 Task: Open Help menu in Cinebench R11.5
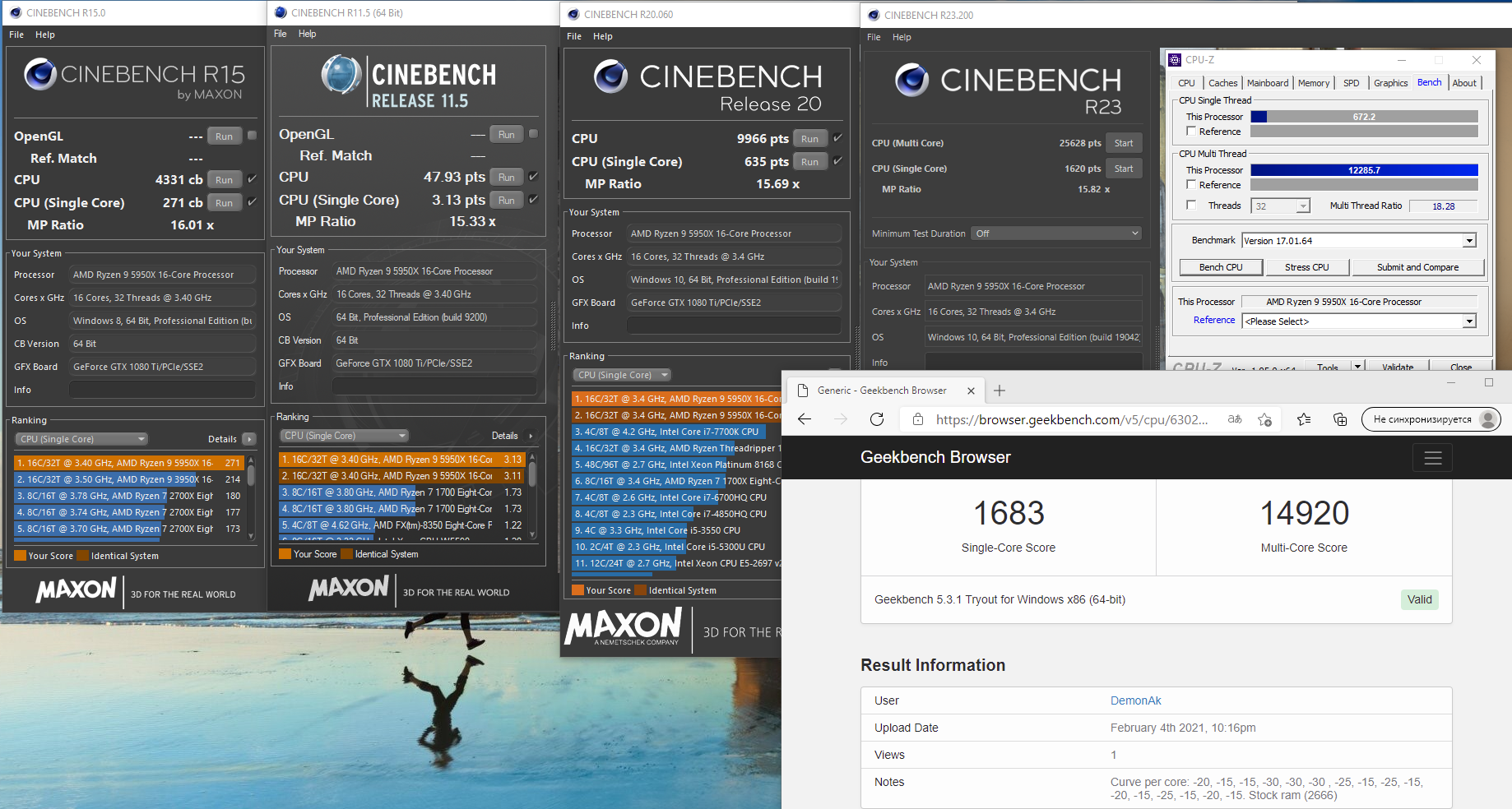point(307,34)
